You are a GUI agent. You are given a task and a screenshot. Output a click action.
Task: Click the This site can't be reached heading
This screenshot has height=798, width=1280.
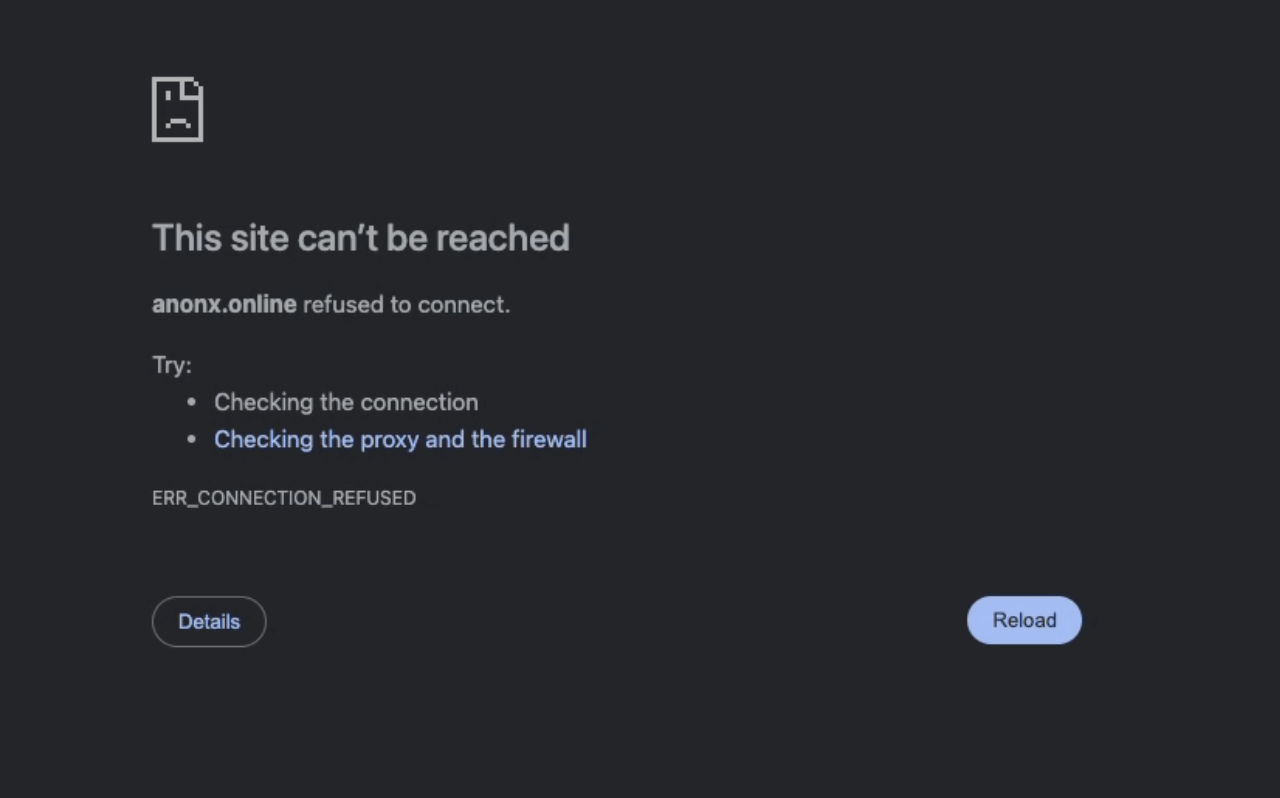click(361, 238)
